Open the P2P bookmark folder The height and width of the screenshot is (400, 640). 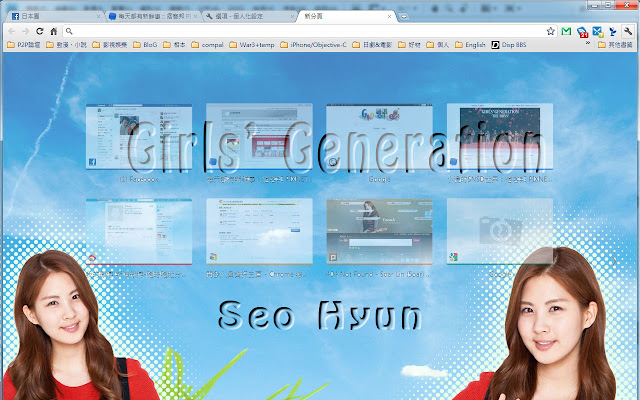click(24, 45)
